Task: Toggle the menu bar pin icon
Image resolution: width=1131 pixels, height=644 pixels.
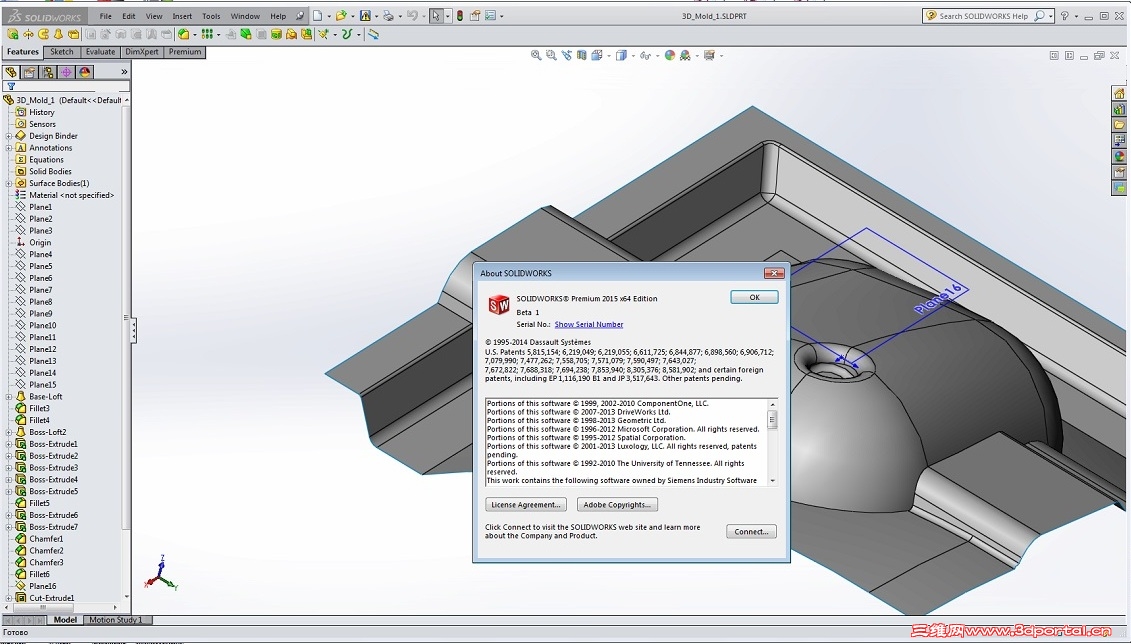Action: pos(300,16)
